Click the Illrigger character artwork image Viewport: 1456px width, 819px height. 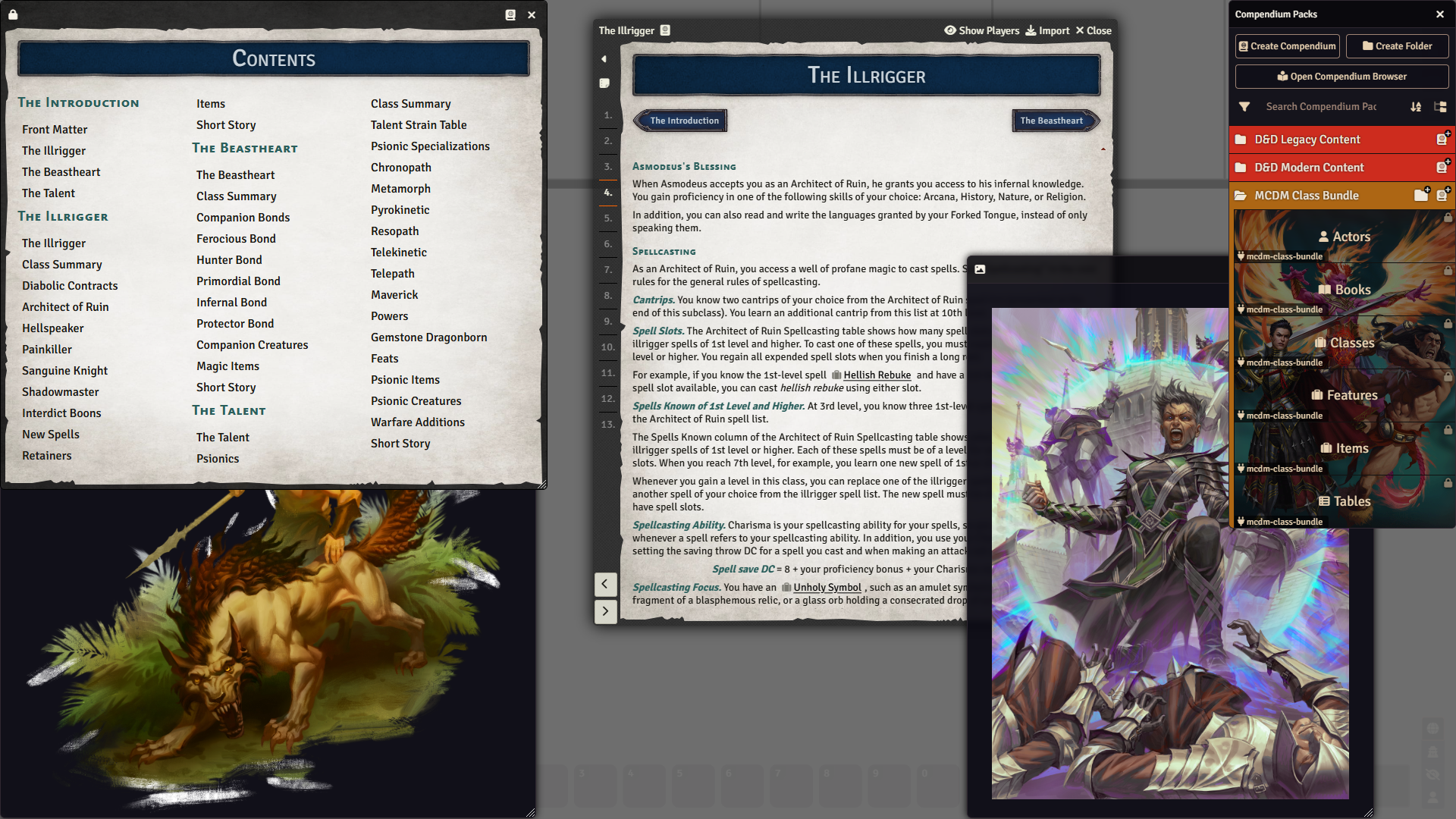[1169, 553]
